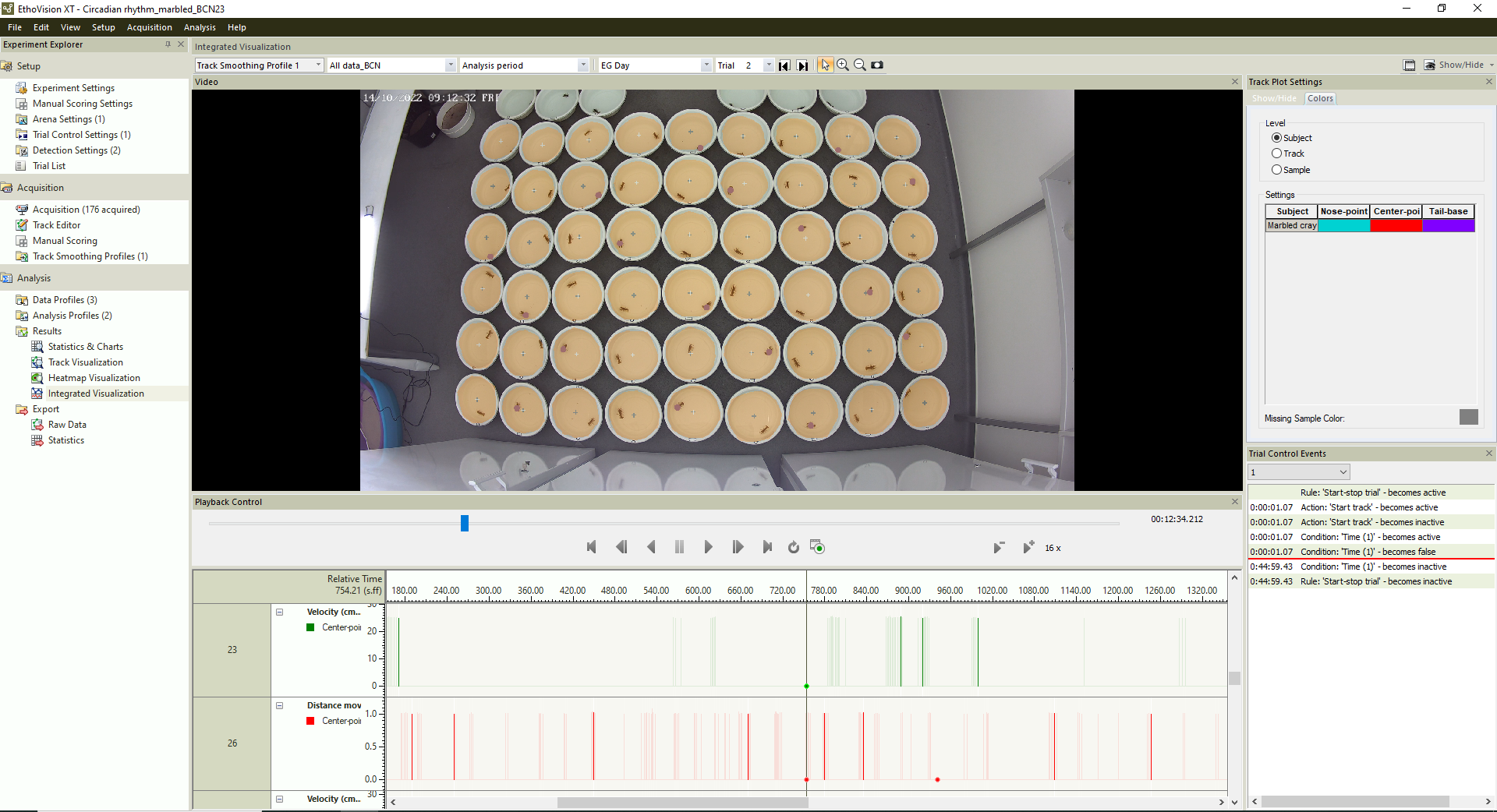Open Raw Data export item

[x=67, y=425]
